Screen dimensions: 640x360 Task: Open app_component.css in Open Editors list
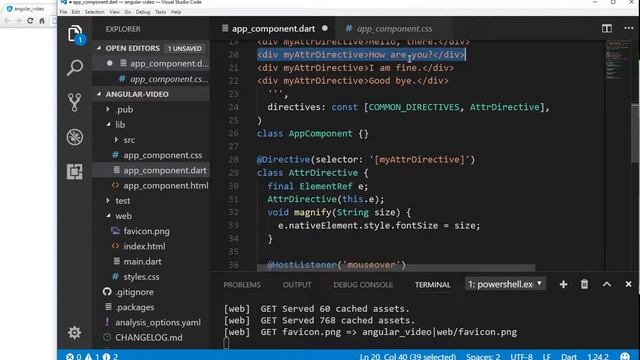(151, 79)
